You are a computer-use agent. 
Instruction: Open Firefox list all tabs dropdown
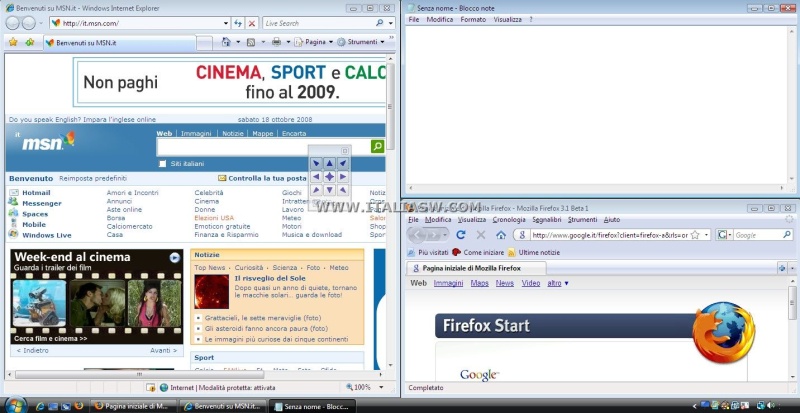792,268
